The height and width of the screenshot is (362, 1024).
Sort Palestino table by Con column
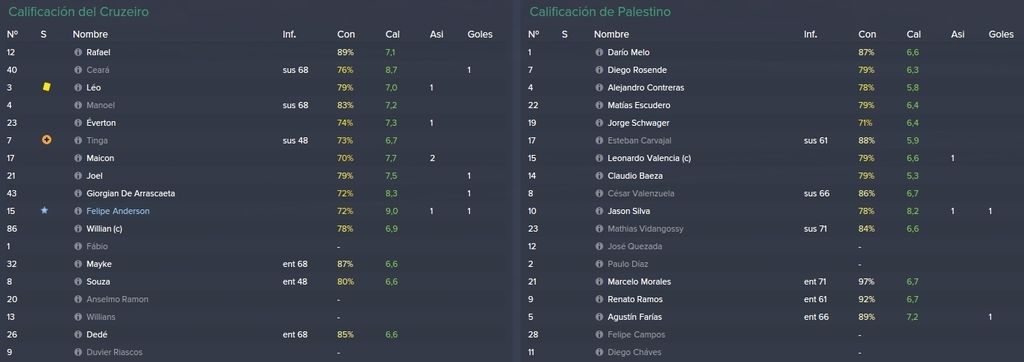(x=867, y=34)
